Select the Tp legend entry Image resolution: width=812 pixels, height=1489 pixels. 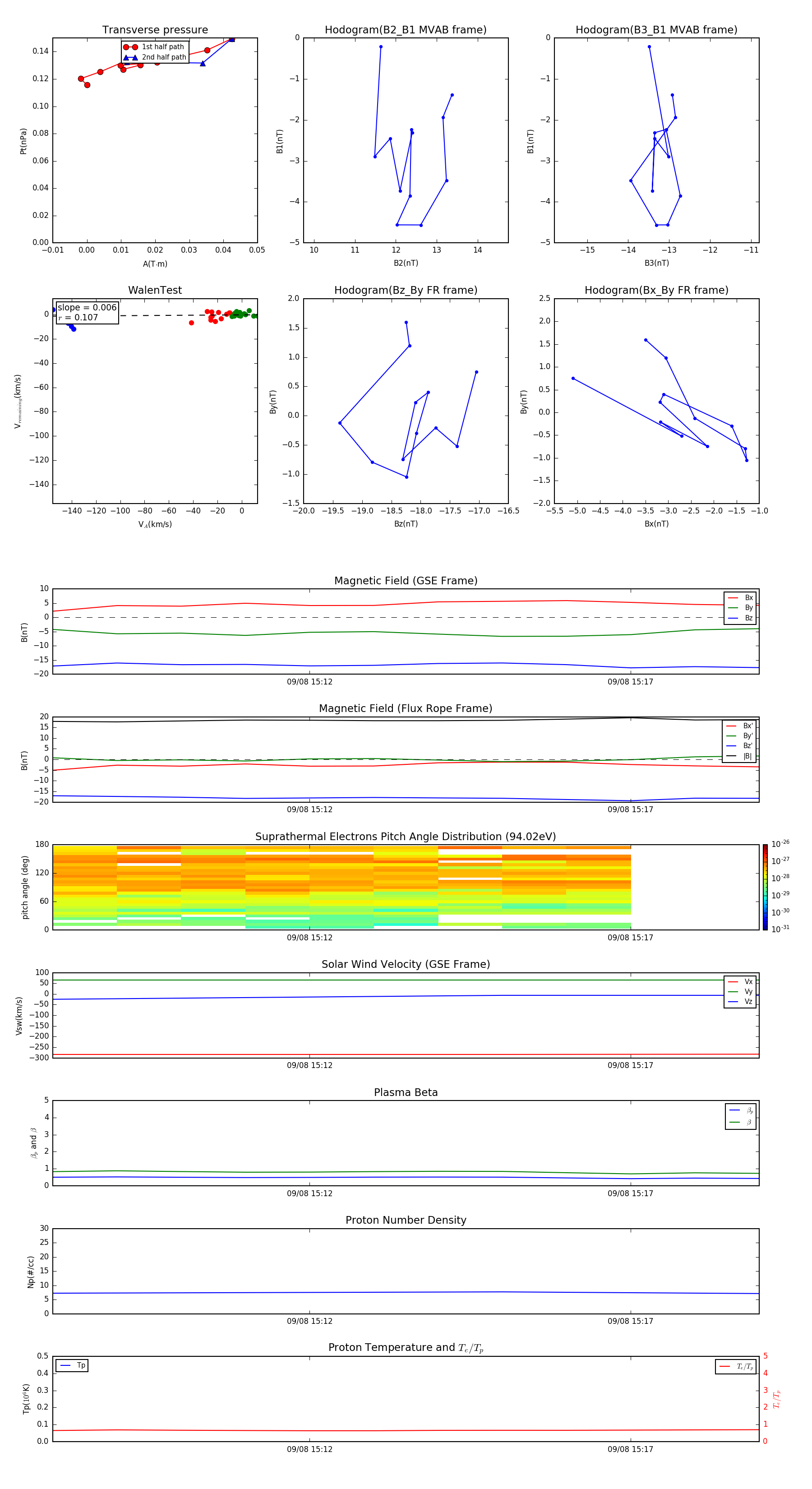pos(72,1365)
